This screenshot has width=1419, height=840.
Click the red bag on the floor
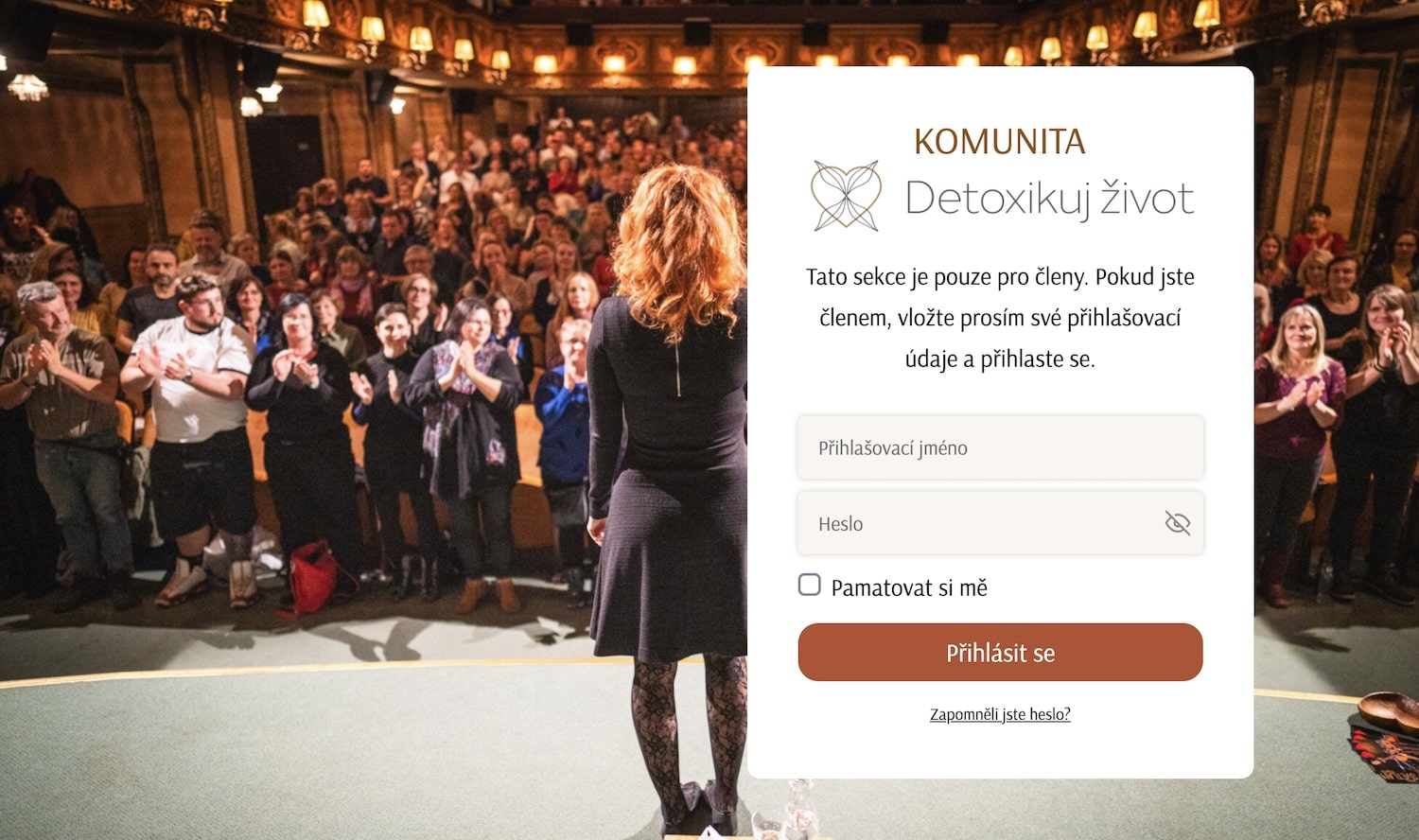311,577
